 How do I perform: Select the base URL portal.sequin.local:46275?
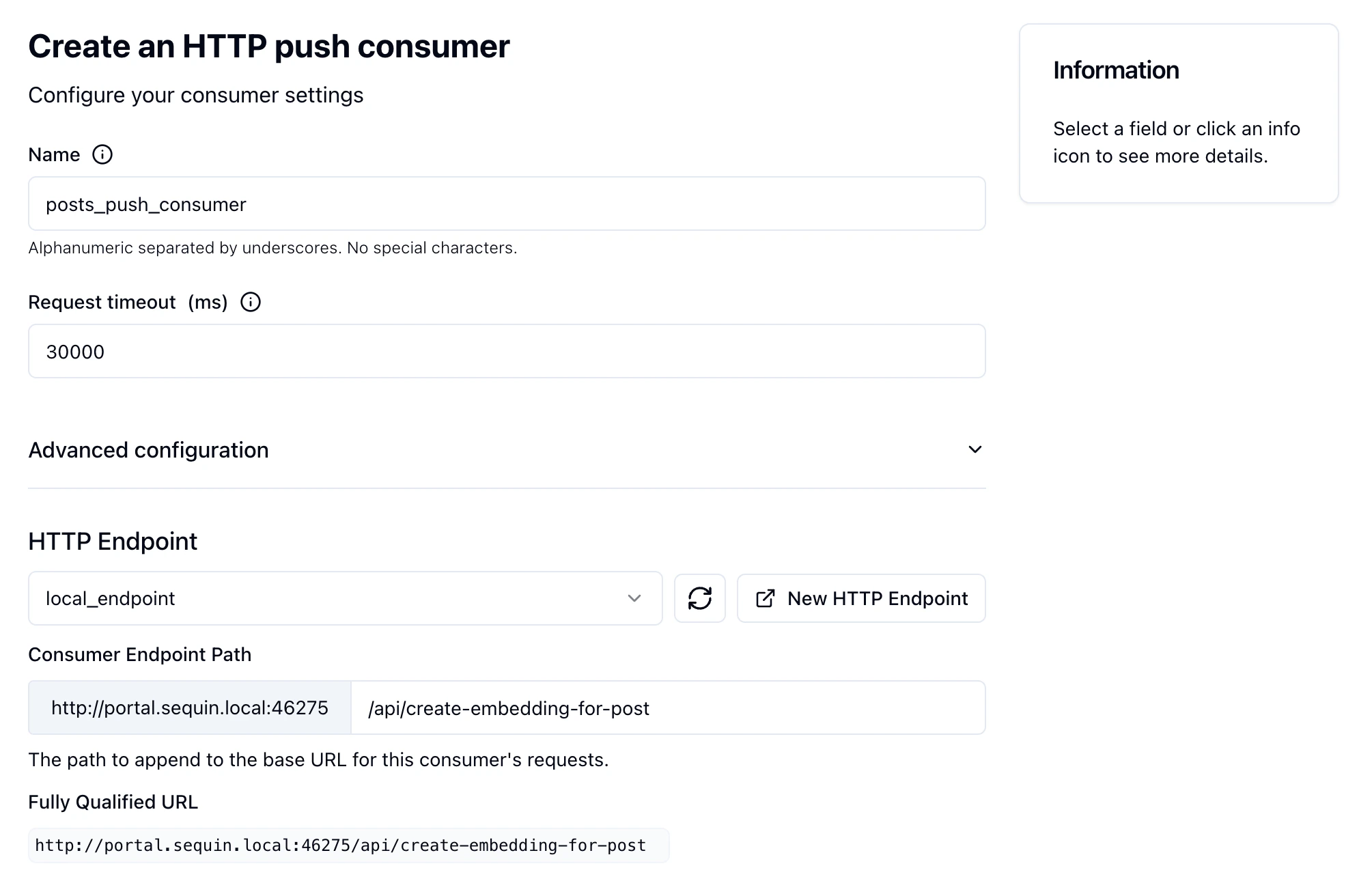189,708
